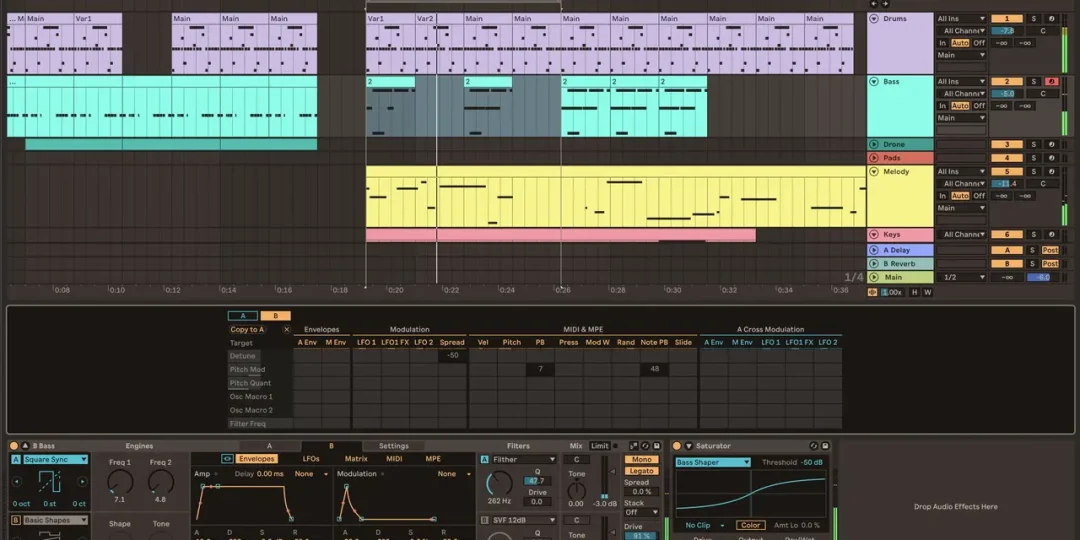This screenshot has width=1080, height=540.
Task: Arm the Drums track for recording
Action: (1051, 19)
